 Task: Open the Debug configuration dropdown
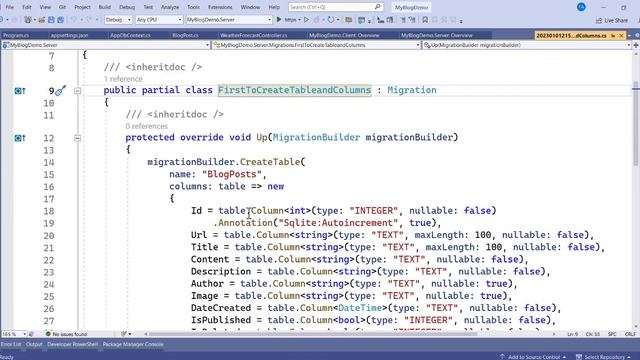(118, 20)
